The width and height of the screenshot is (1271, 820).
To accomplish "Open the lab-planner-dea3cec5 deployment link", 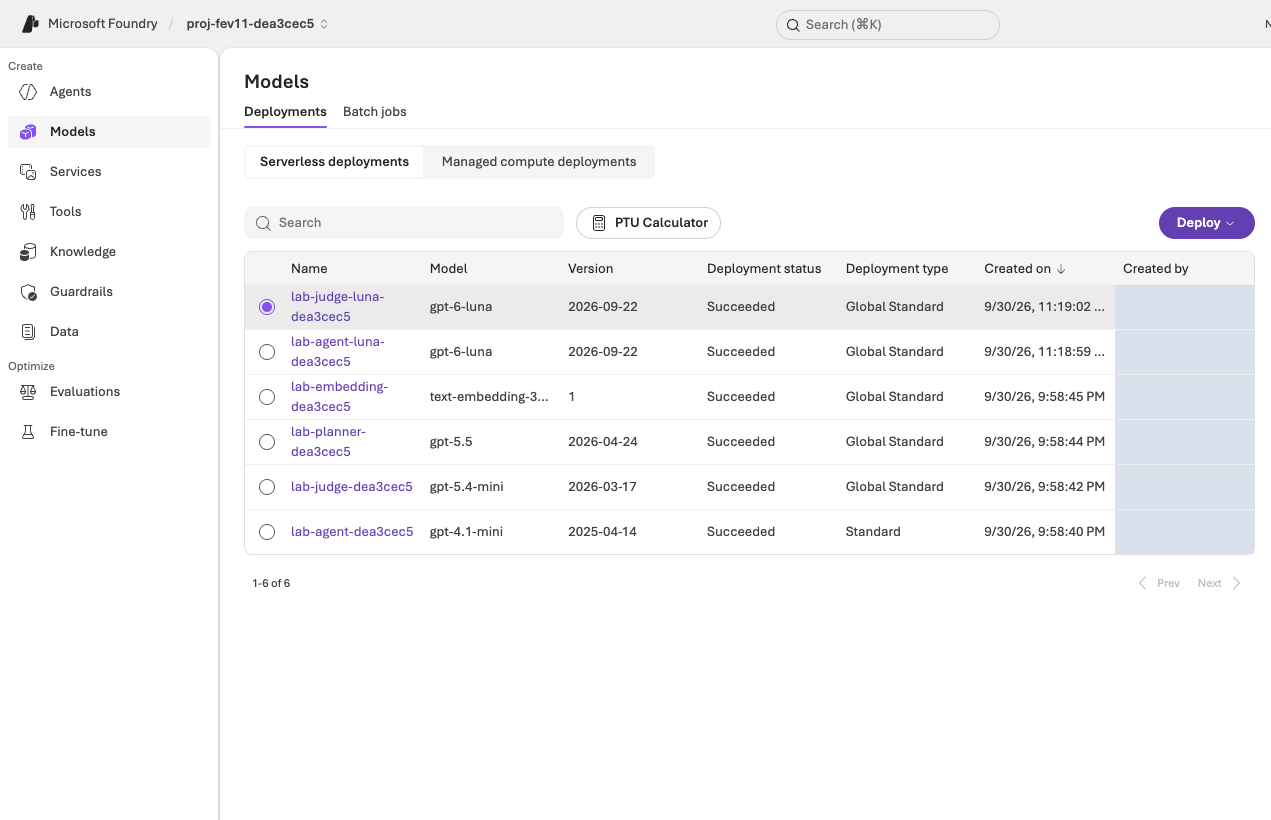I will [x=328, y=442].
